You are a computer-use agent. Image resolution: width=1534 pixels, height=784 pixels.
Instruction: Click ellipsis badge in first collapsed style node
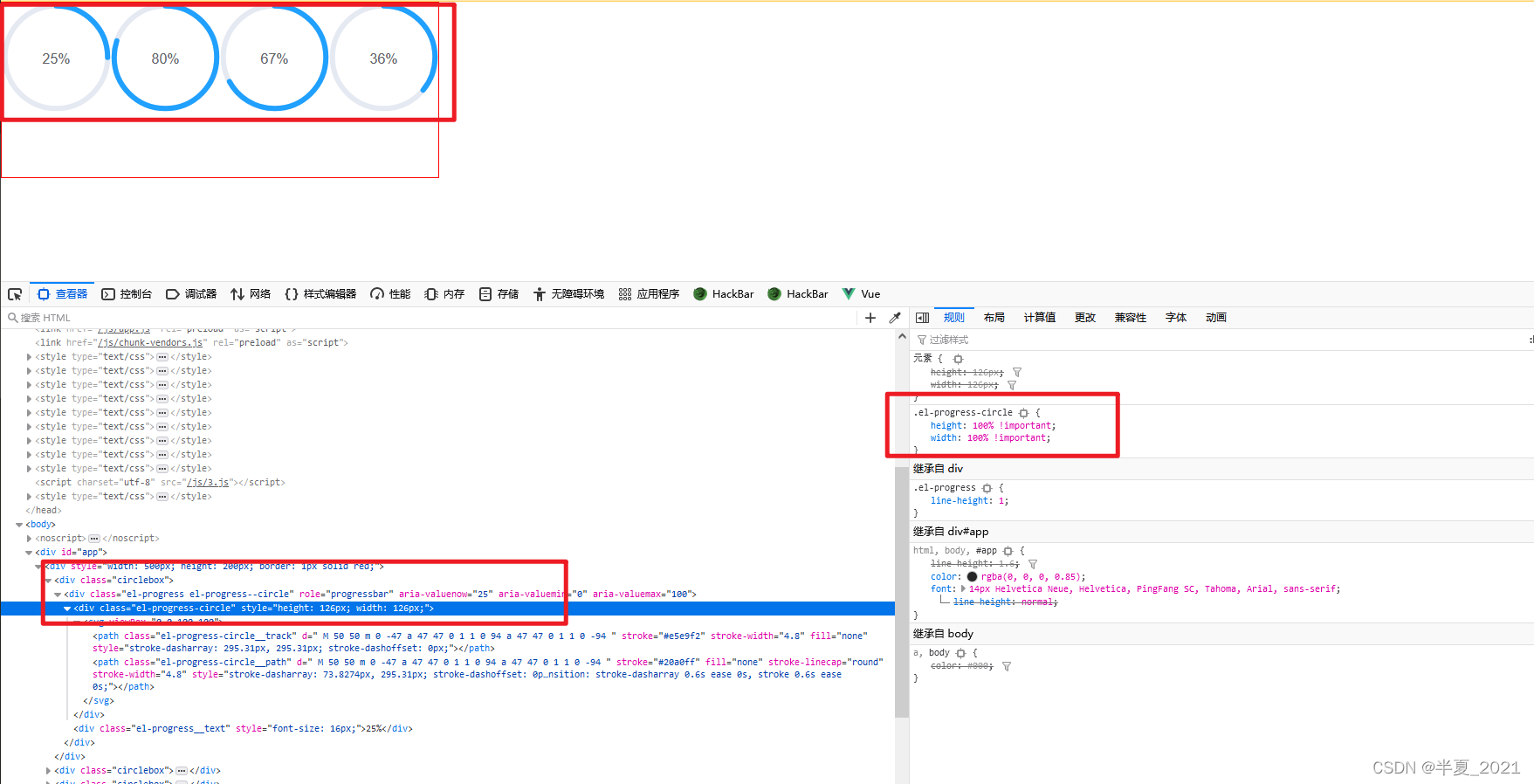(x=162, y=357)
